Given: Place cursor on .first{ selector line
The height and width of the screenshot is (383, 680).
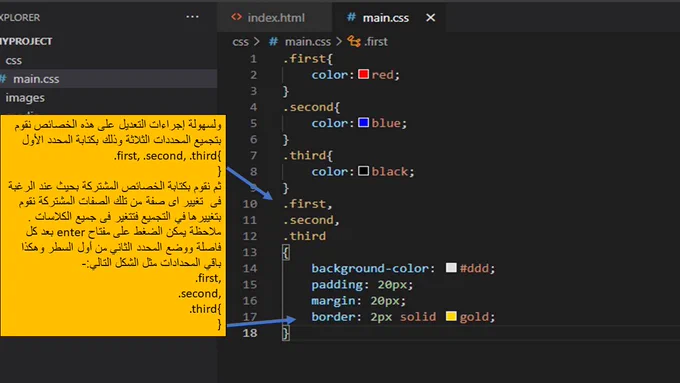Looking at the screenshot, I should point(307,59).
